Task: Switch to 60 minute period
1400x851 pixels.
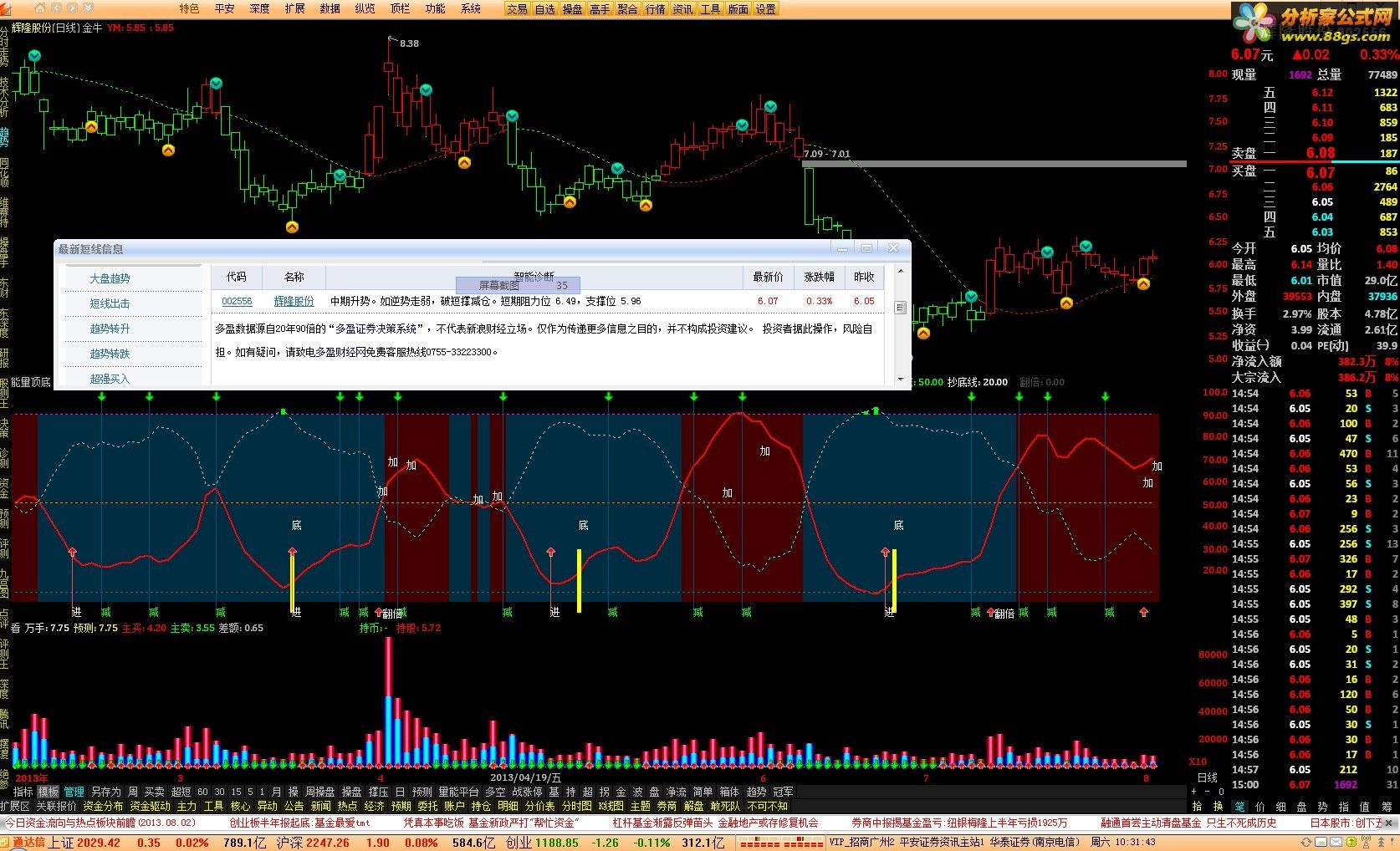Action: (x=202, y=792)
